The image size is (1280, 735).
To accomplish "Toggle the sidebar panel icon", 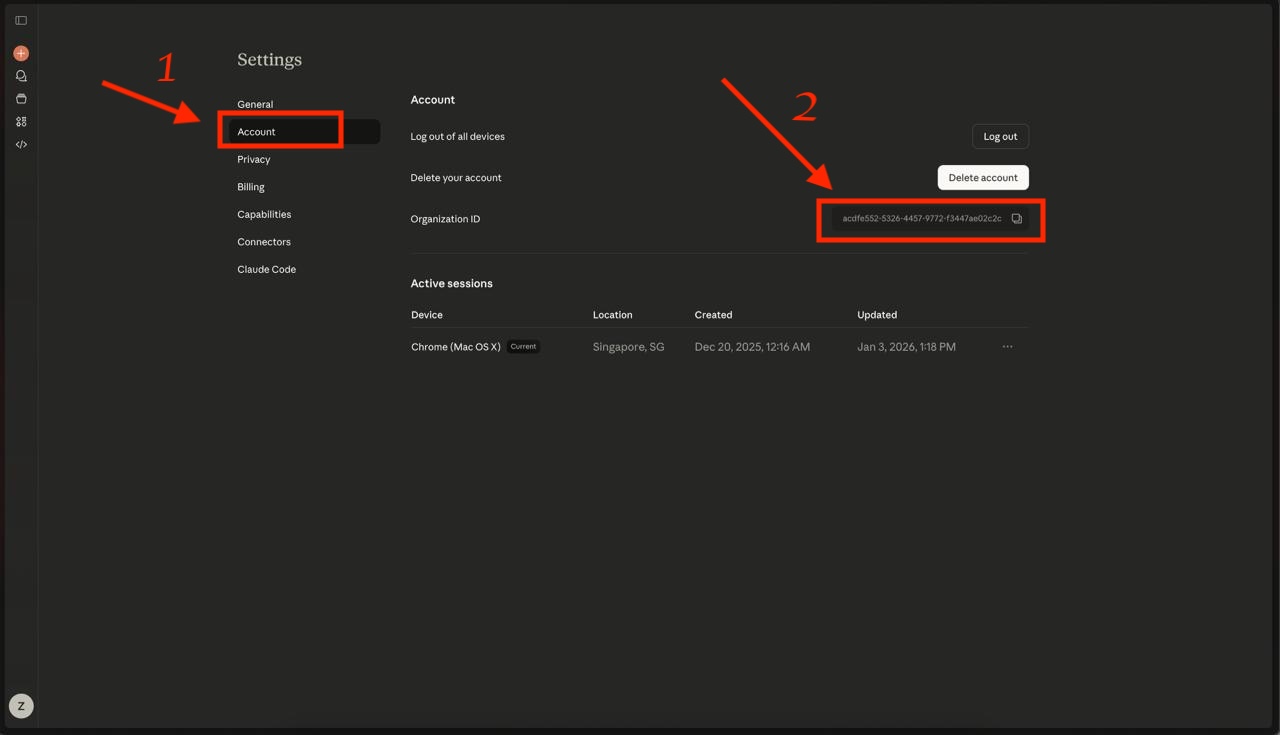I will [x=21, y=20].
